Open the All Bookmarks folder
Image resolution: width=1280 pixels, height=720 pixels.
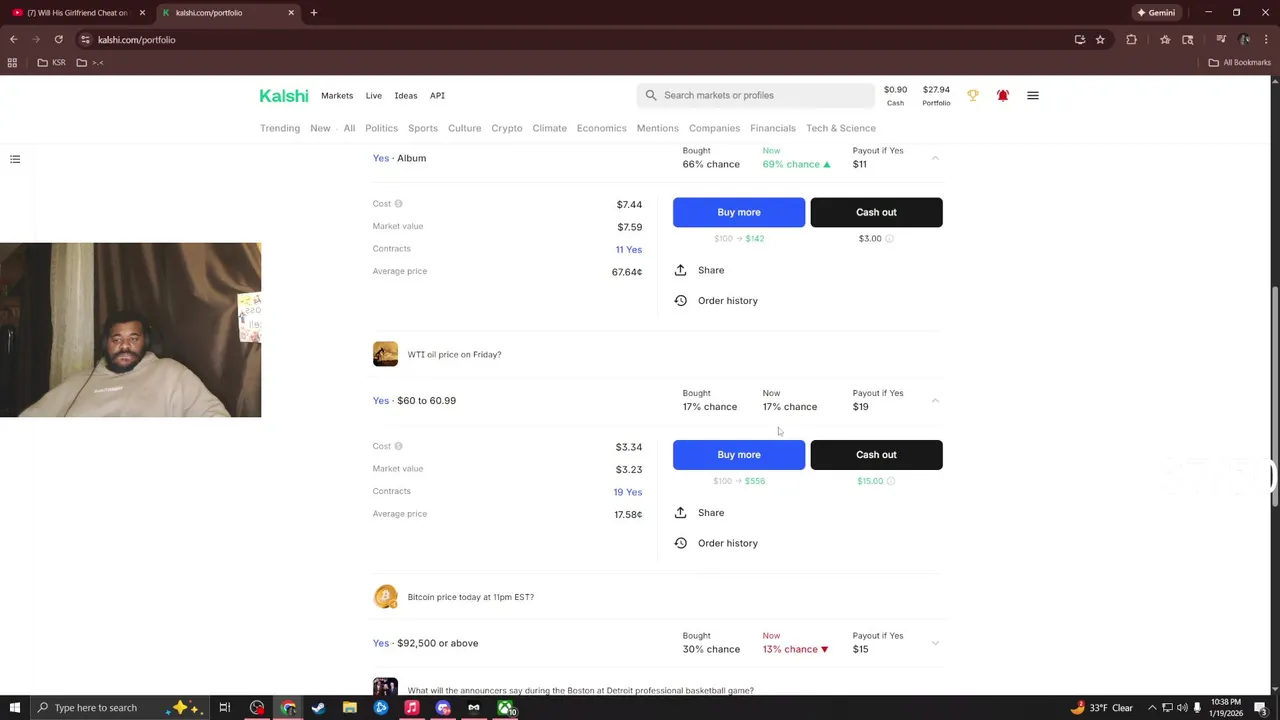[x=1240, y=63]
